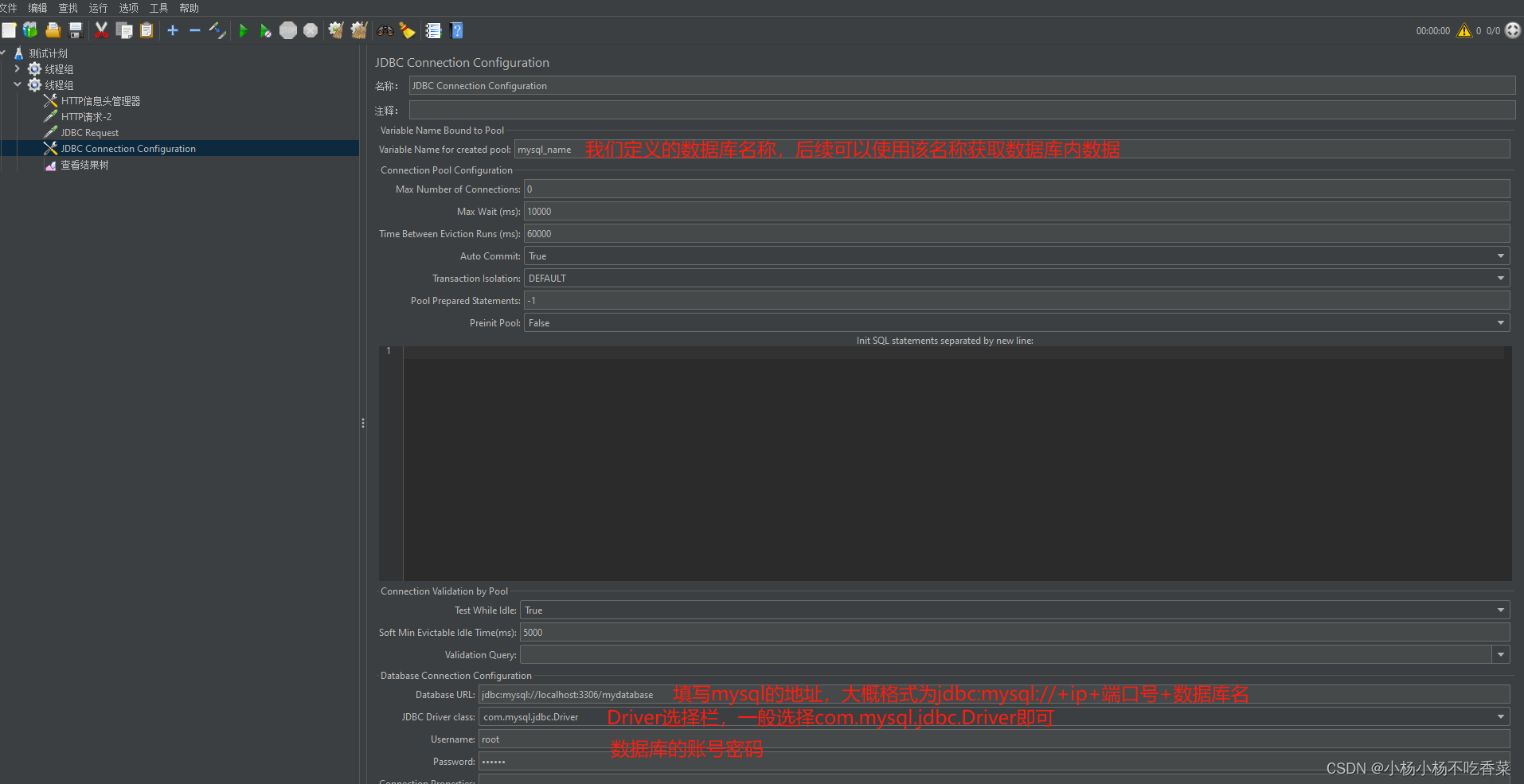Viewport: 1524px width, 784px height.
Task: Click the Cut scissors icon
Action: [x=101, y=30]
